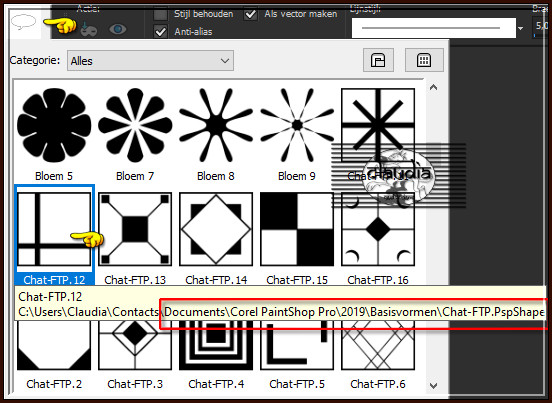Click the line width value field
This screenshot has height=403, width=552.
tap(541, 26)
